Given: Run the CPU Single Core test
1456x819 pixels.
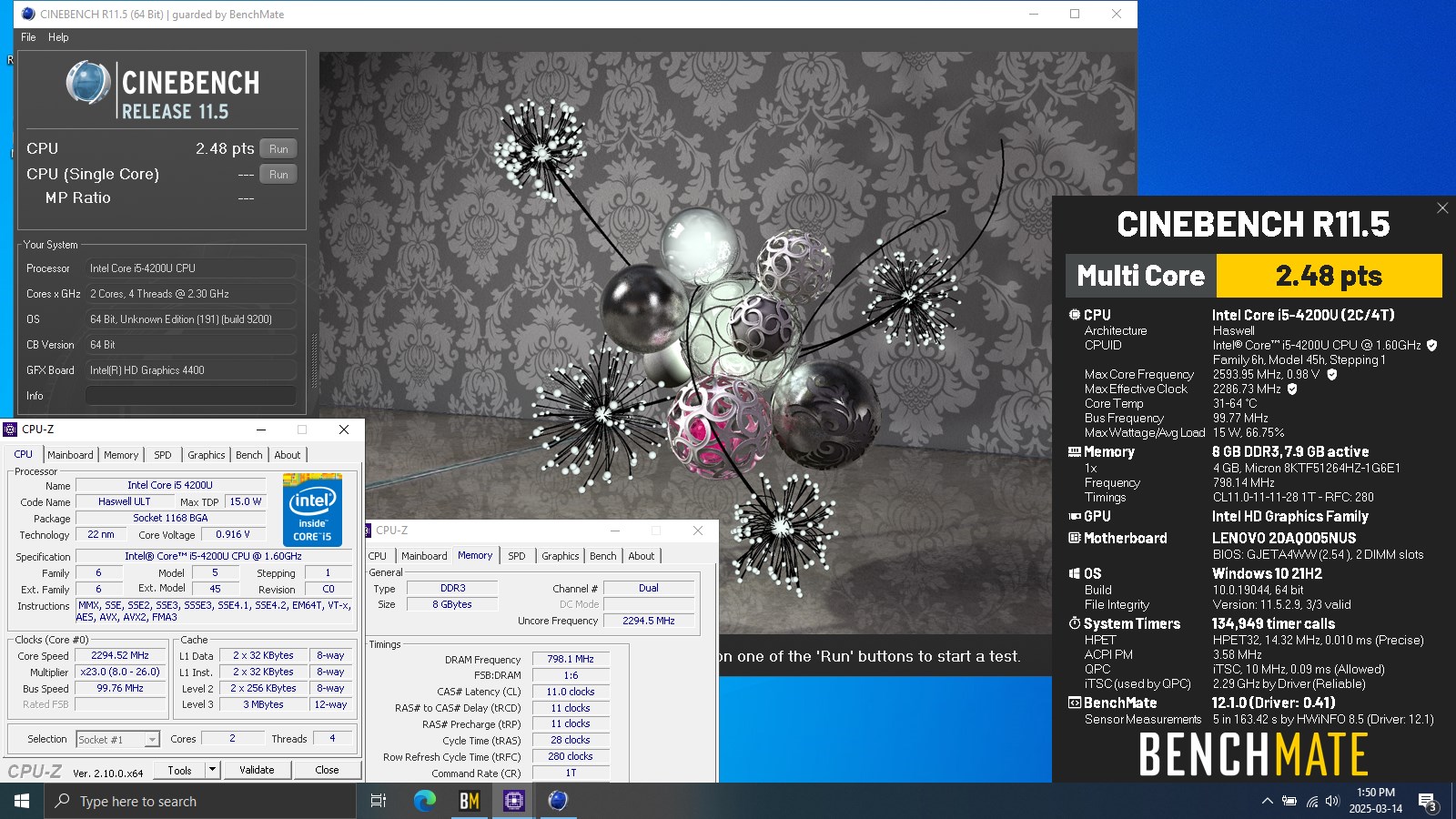Looking at the screenshot, I should pyautogui.click(x=278, y=174).
